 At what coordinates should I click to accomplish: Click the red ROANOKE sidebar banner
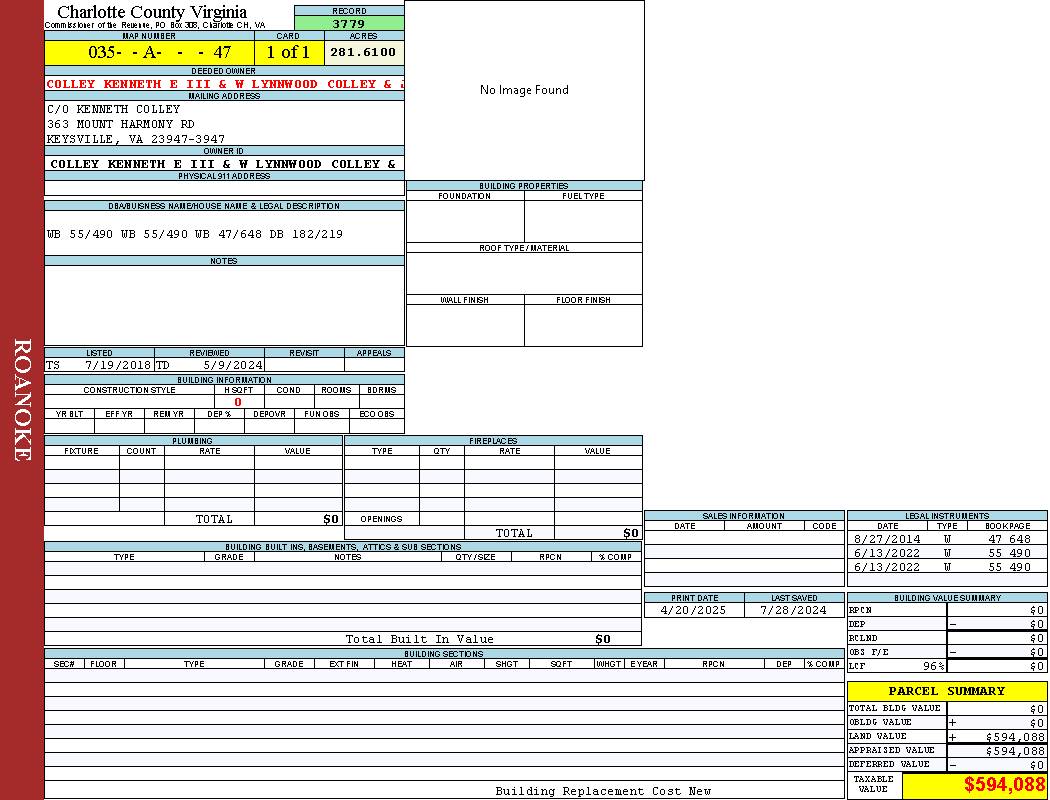pyautogui.click(x=22, y=400)
